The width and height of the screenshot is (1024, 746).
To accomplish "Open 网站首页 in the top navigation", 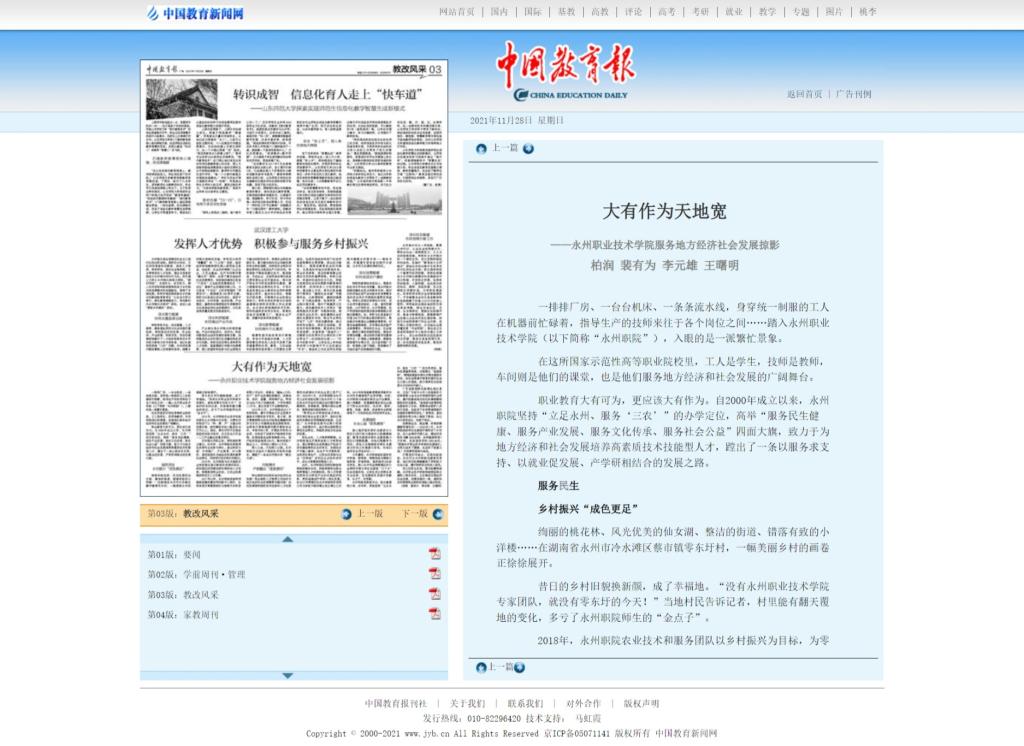I will point(456,12).
